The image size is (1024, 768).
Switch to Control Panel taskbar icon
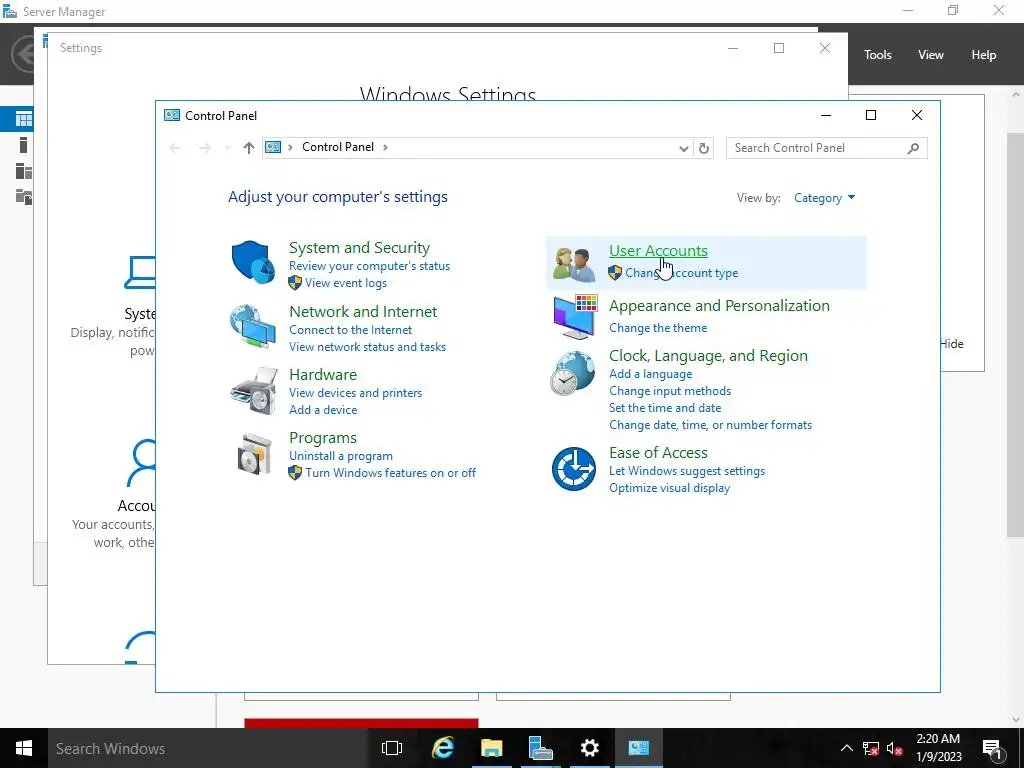coord(639,748)
